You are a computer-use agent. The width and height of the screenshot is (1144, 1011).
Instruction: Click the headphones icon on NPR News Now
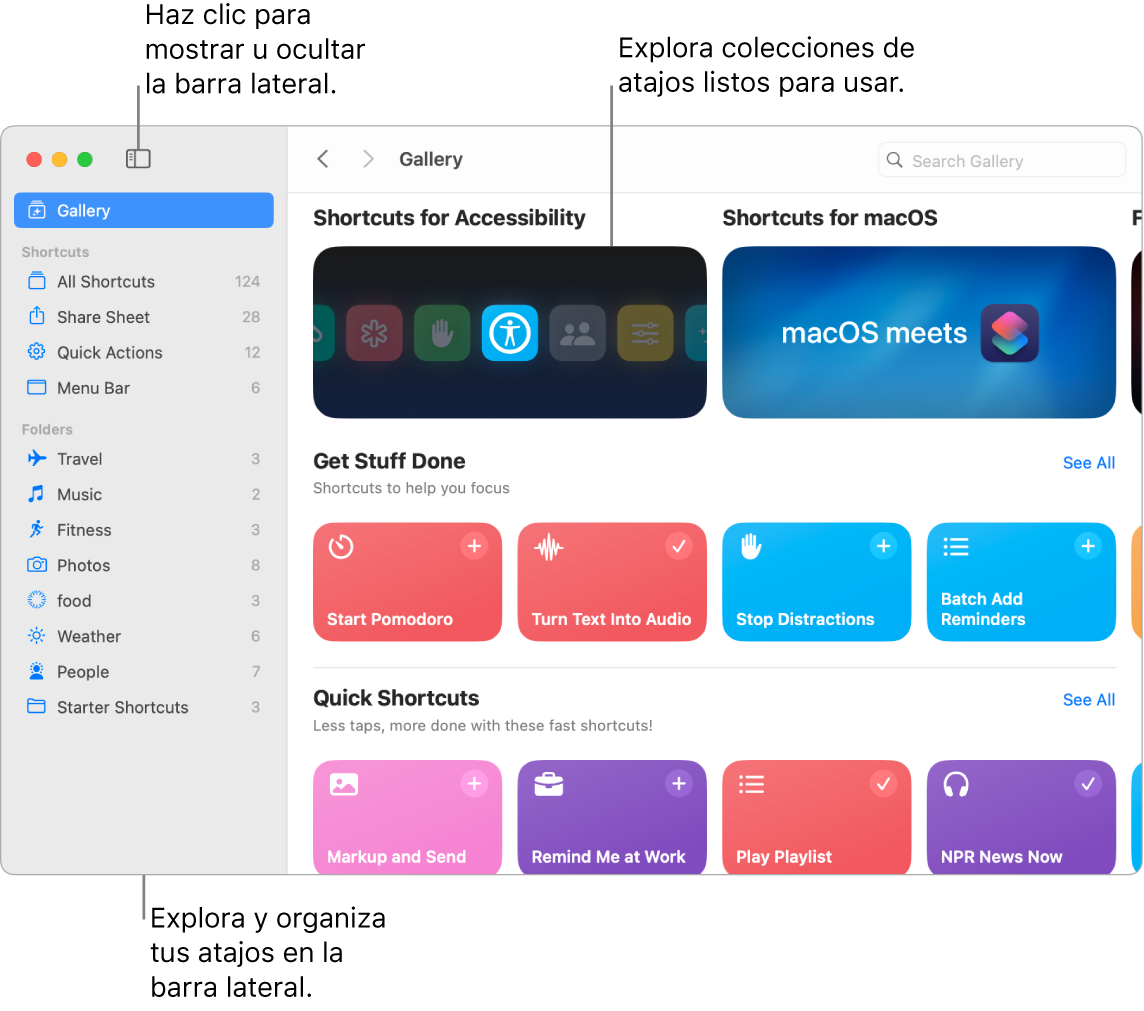click(x=956, y=785)
